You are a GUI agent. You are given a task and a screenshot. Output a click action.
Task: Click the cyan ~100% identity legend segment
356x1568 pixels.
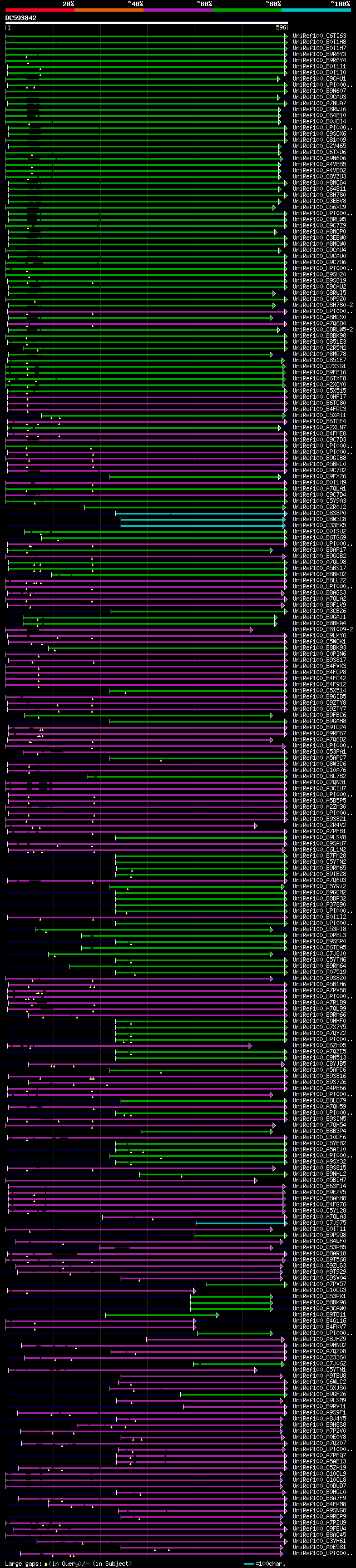coord(316,10)
